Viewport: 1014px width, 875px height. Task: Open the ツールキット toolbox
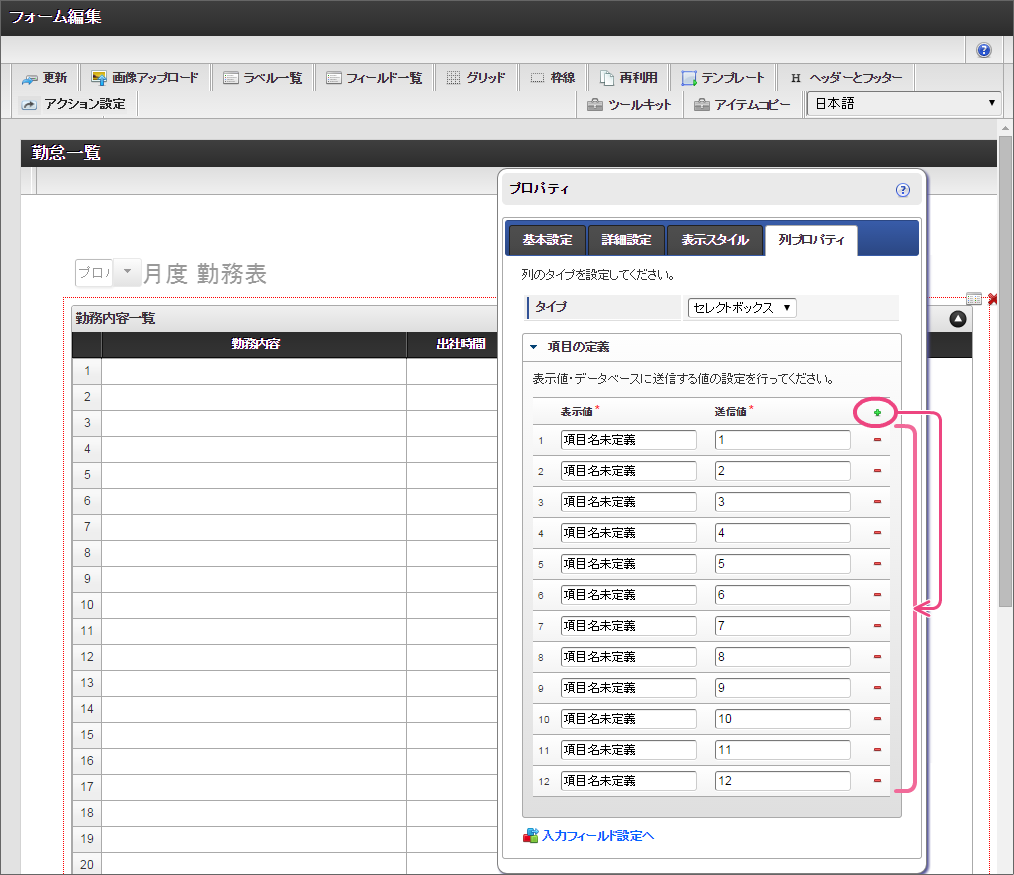629,104
